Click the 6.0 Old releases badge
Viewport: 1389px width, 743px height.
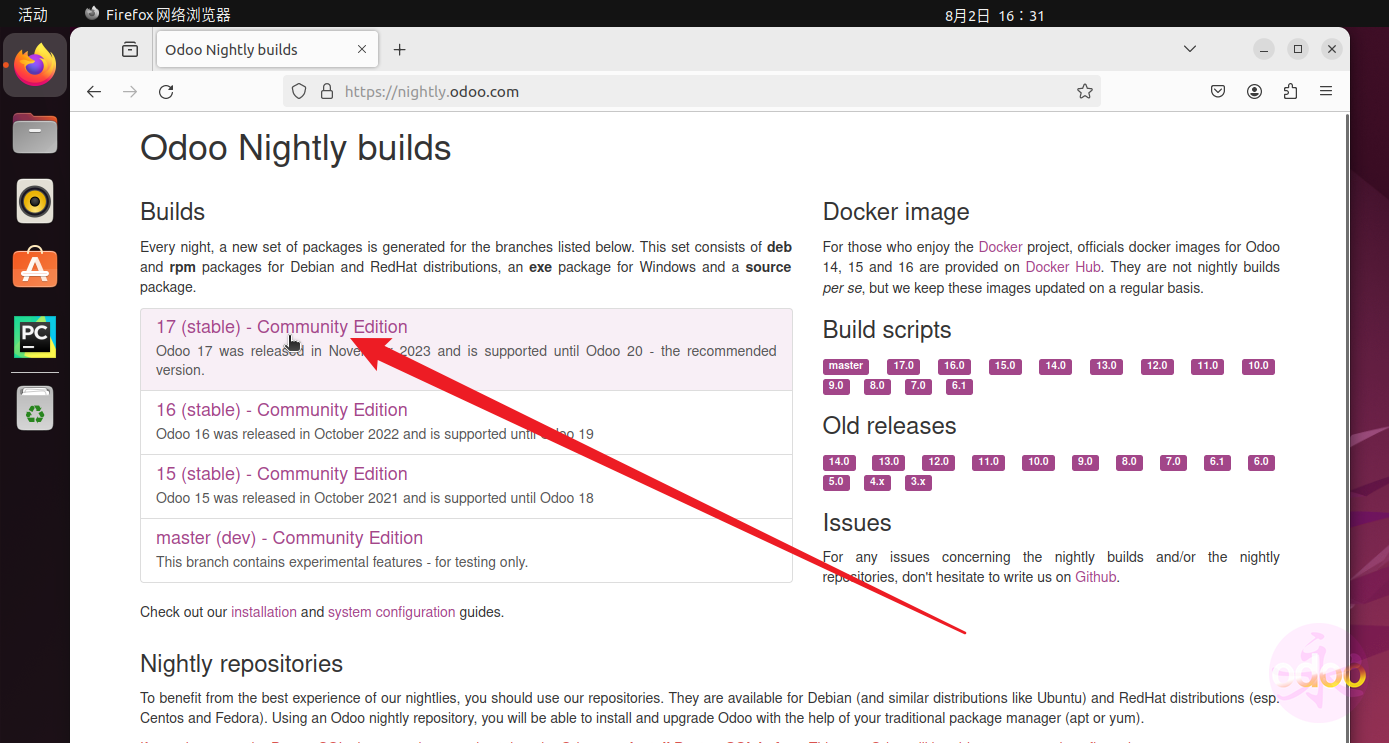[x=1261, y=462]
